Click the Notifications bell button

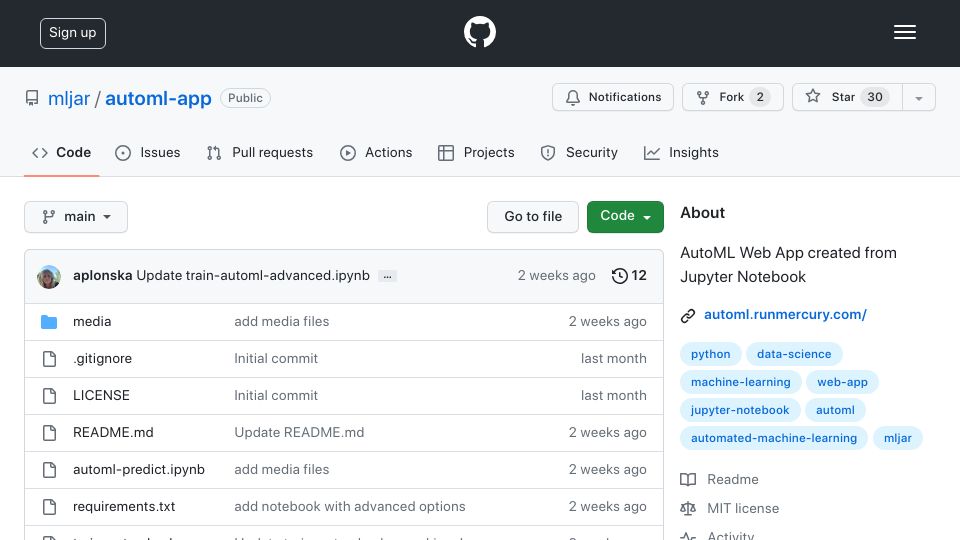(x=613, y=97)
